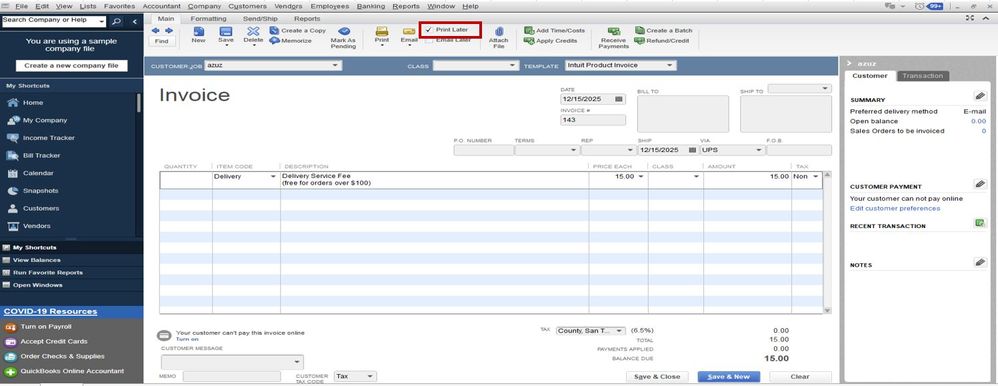998x386 pixels.
Task: Open the Banking menu
Action: tap(370, 6)
